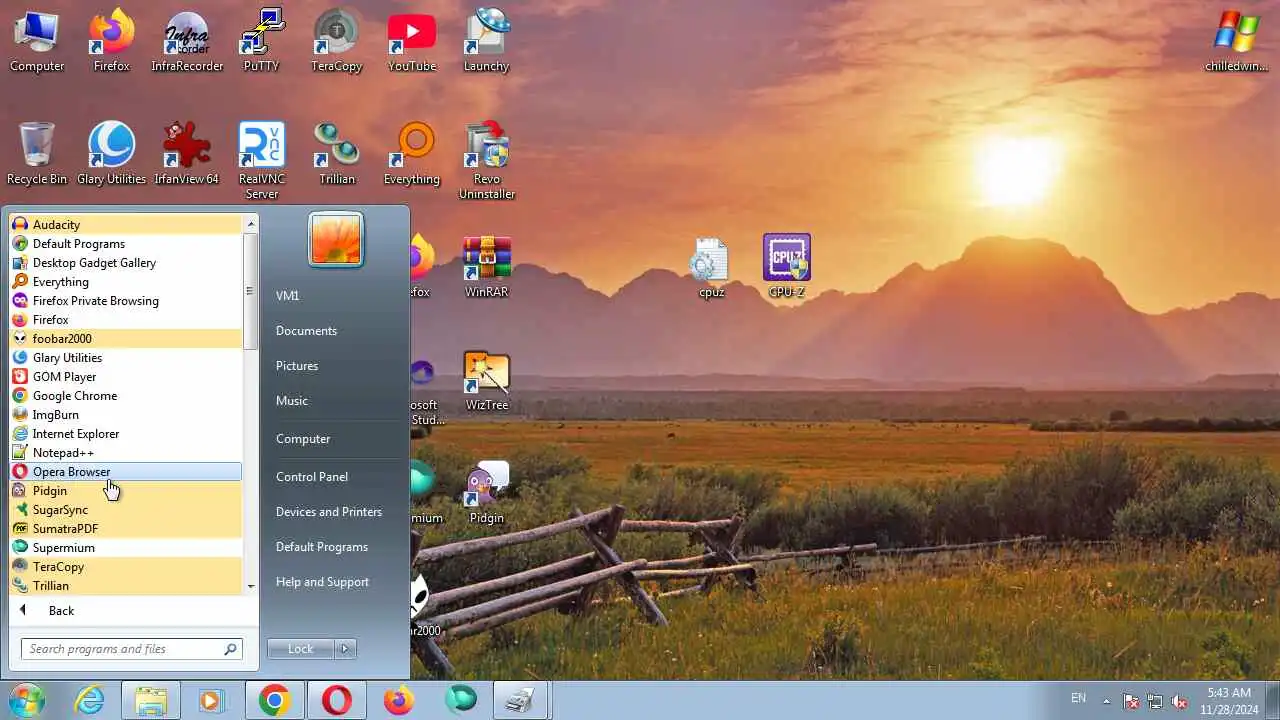Image resolution: width=1280 pixels, height=720 pixels.
Task: Launch Opera Browser from the programs list
Action: 126,471
